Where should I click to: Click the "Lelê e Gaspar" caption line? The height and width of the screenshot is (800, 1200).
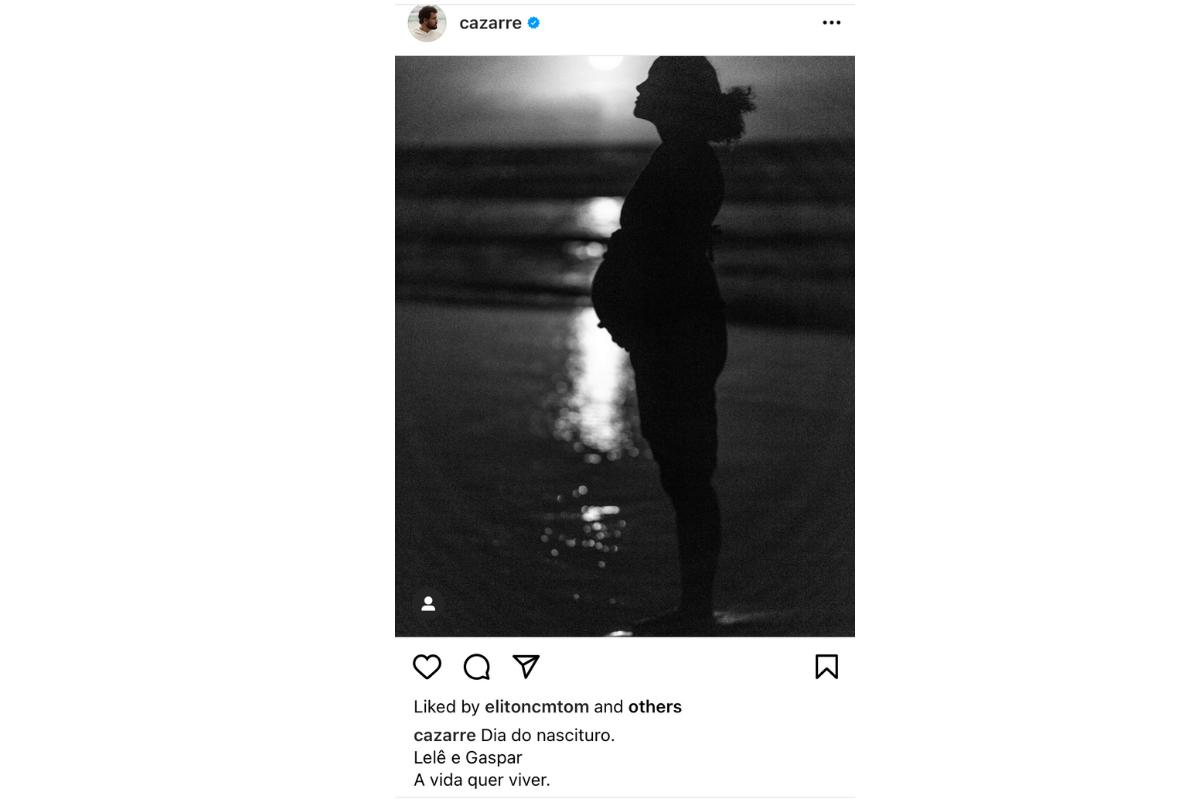[468, 758]
